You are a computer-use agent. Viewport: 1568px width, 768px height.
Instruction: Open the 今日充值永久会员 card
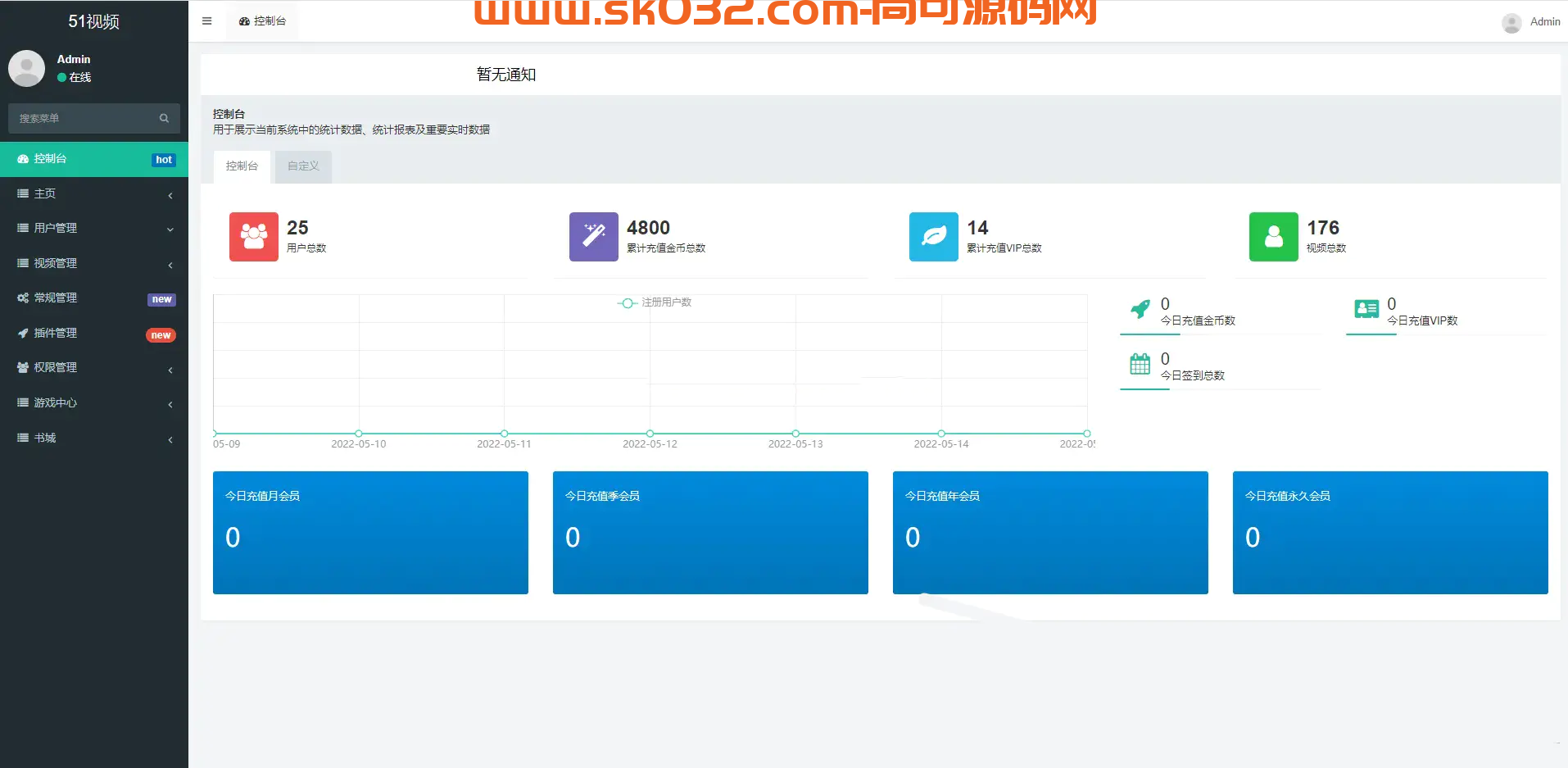point(1390,532)
